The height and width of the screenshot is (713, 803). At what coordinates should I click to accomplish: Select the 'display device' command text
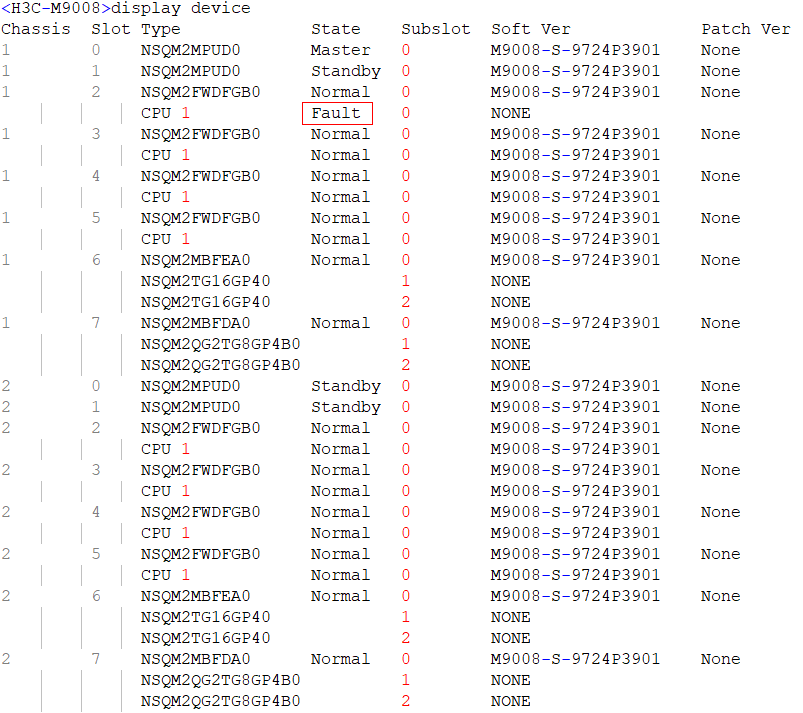pyautogui.click(x=181, y=8)
